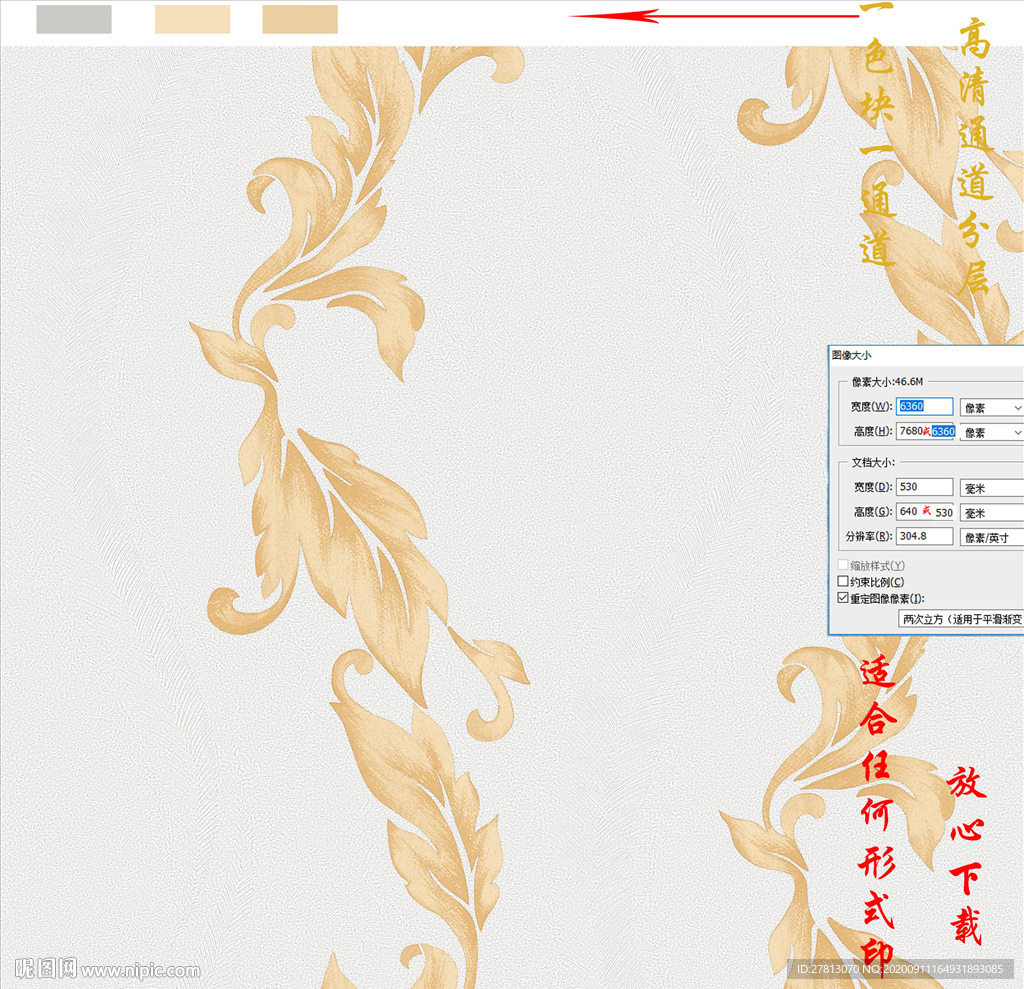Click the document width field showing 530
Image resolution: width=1024 pixels, height=989 pixels.
pos(924,487)
